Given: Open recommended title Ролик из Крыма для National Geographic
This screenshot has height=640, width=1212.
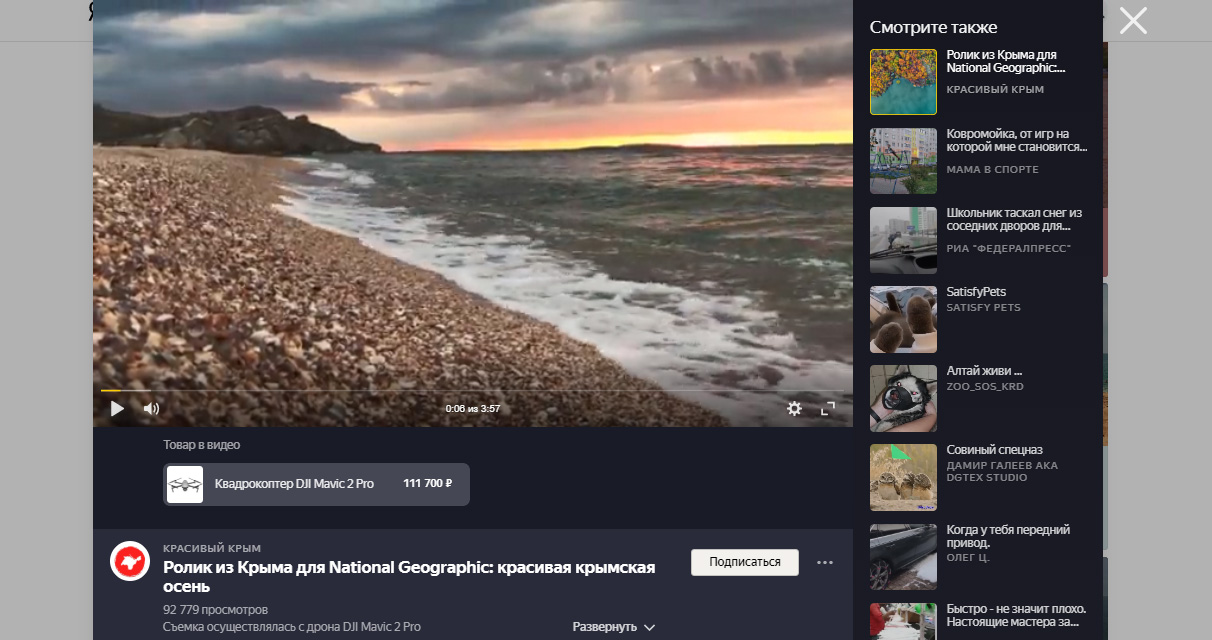Looking at the screenshot, I should 1006,61.
